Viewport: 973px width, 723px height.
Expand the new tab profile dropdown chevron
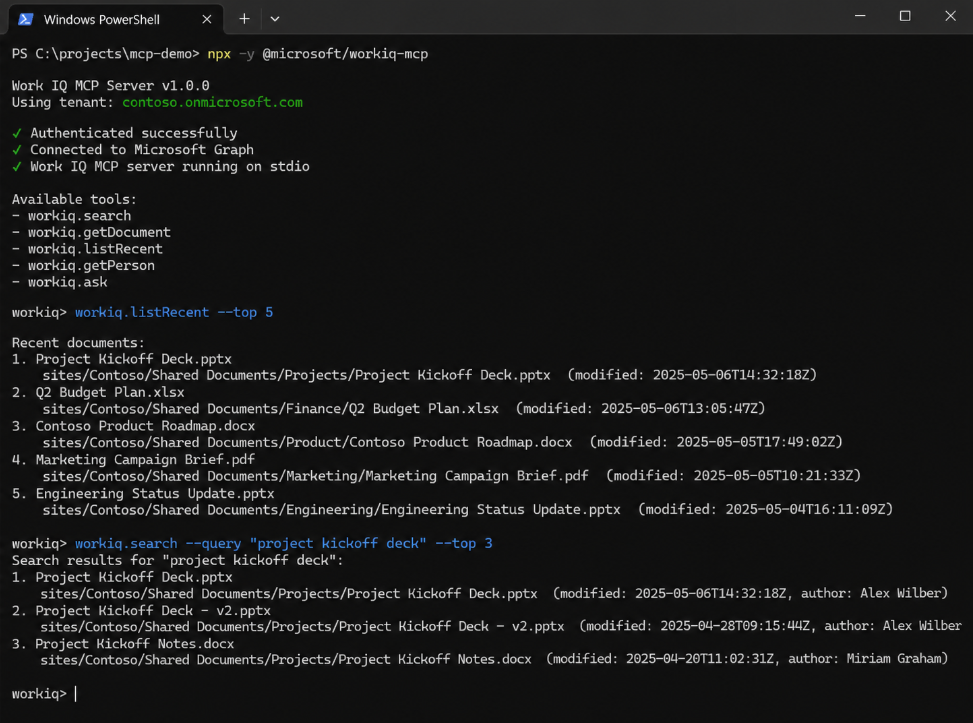click(x=275, y=19)
